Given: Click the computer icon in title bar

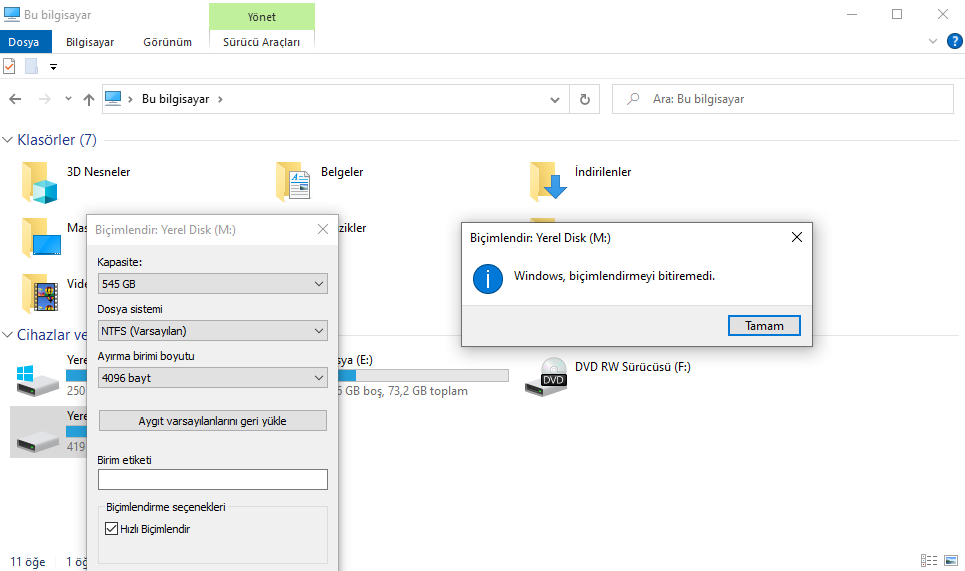Looking at the screenshot, I should [x=12, y=14].
